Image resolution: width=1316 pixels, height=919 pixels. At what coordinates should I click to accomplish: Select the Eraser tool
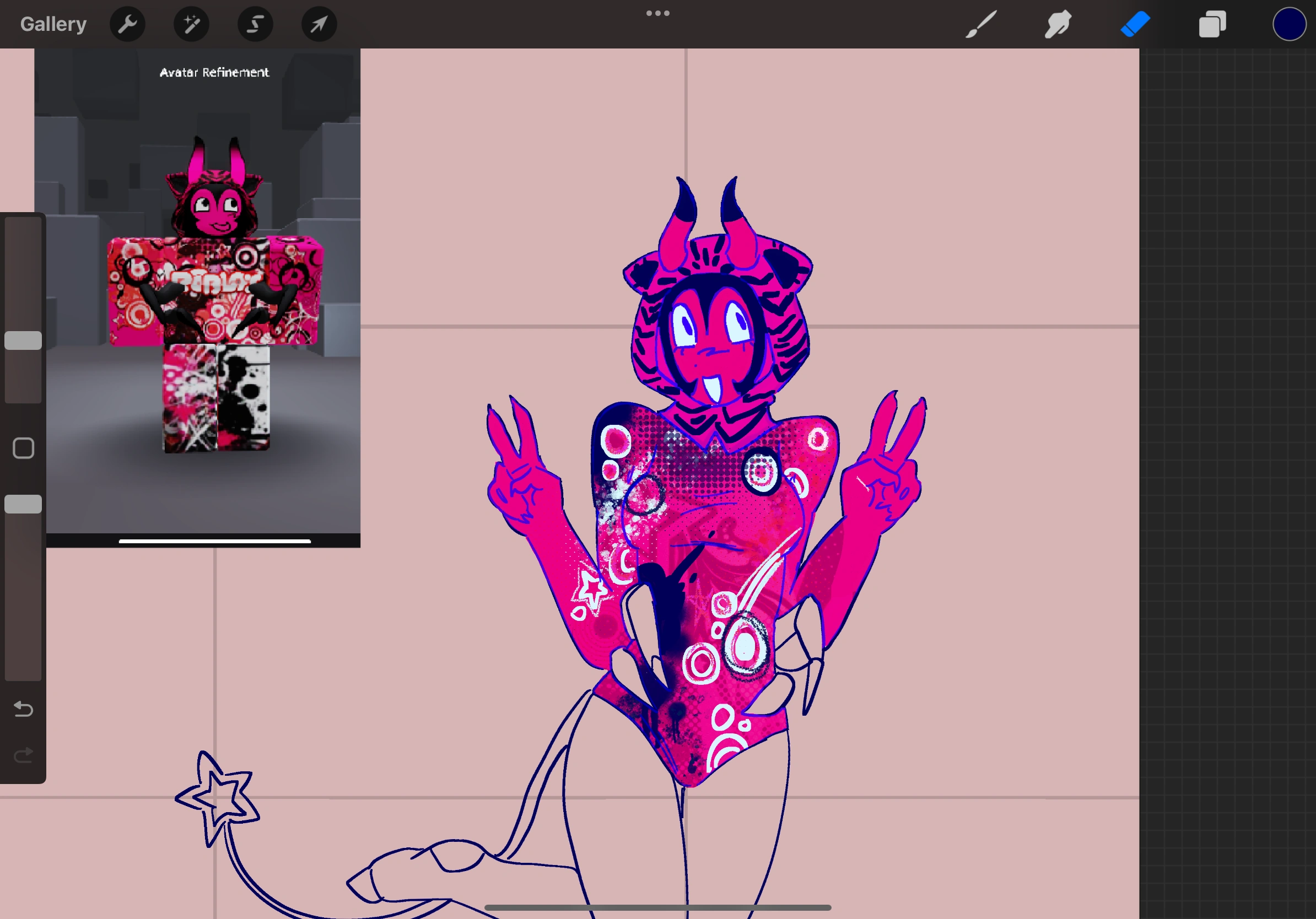(x=1135, y=24)
